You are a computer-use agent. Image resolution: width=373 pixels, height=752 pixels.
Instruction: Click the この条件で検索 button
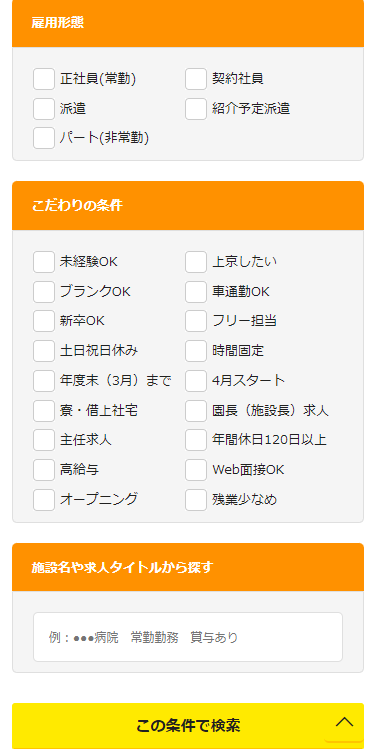187,726
